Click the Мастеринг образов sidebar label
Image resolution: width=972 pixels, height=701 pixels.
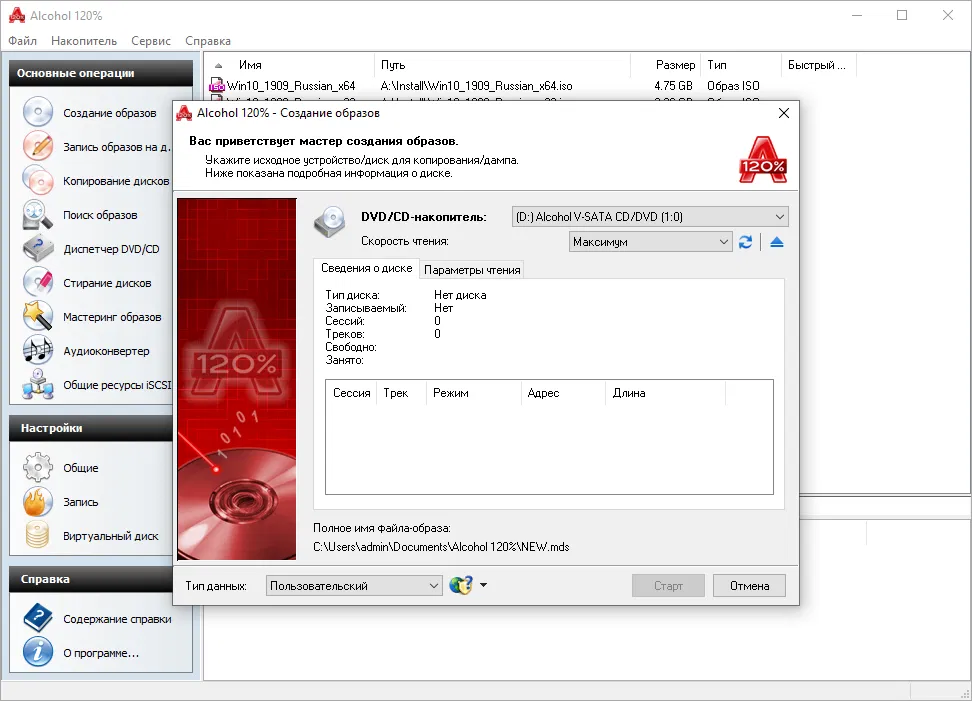[112, 317]
